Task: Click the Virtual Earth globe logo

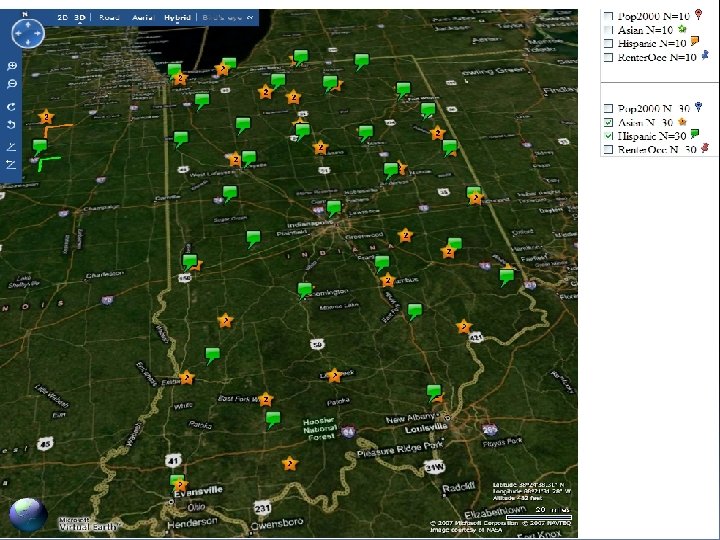Action: click(x=28, y=514)
